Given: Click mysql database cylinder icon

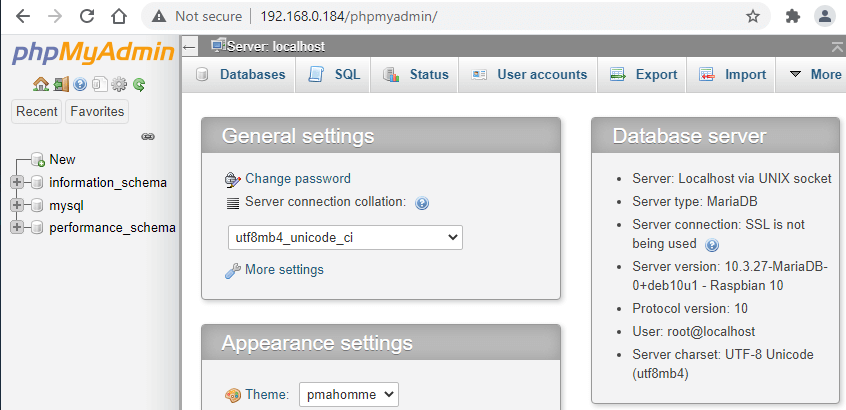Looking at the screenshot, I should tap(37, 205).
